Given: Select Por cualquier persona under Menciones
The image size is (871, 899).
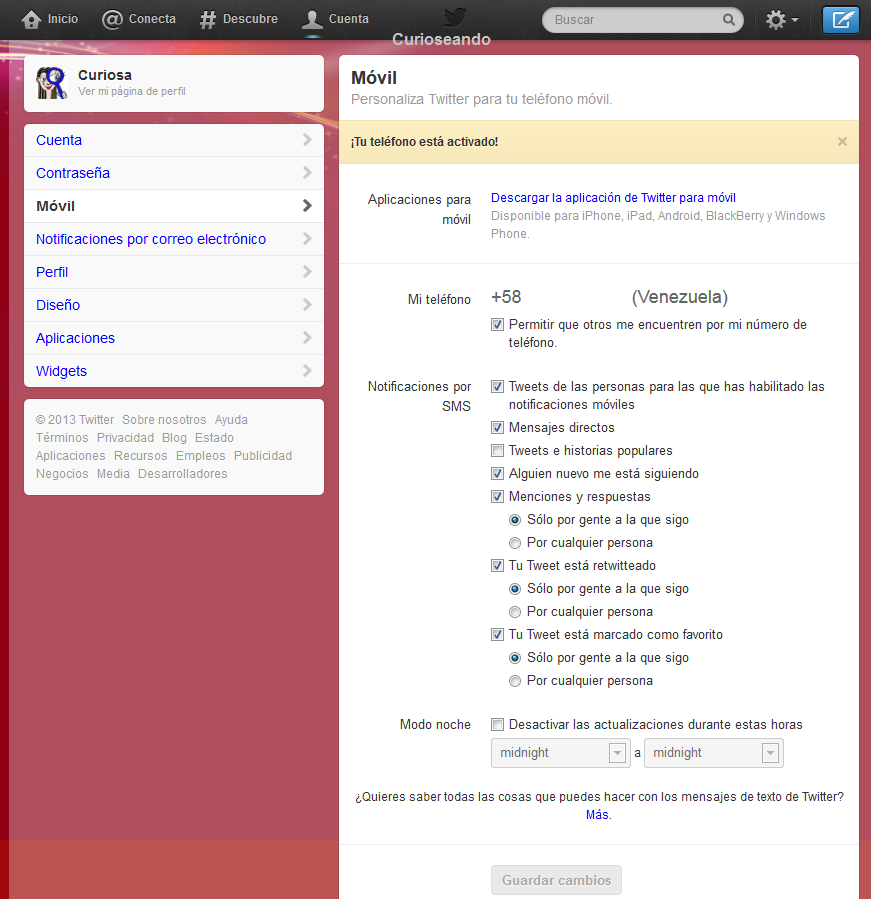Looking at the screenshot, I should [515, 543].
